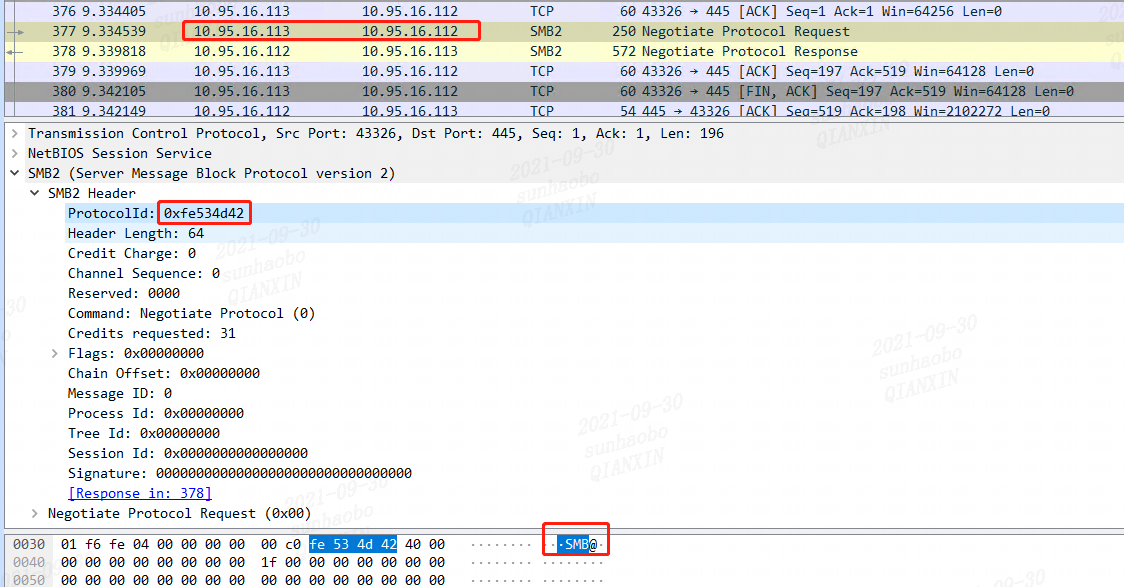
Task: Expand the Transmission Control Protocol section
Action: (14, 132)
